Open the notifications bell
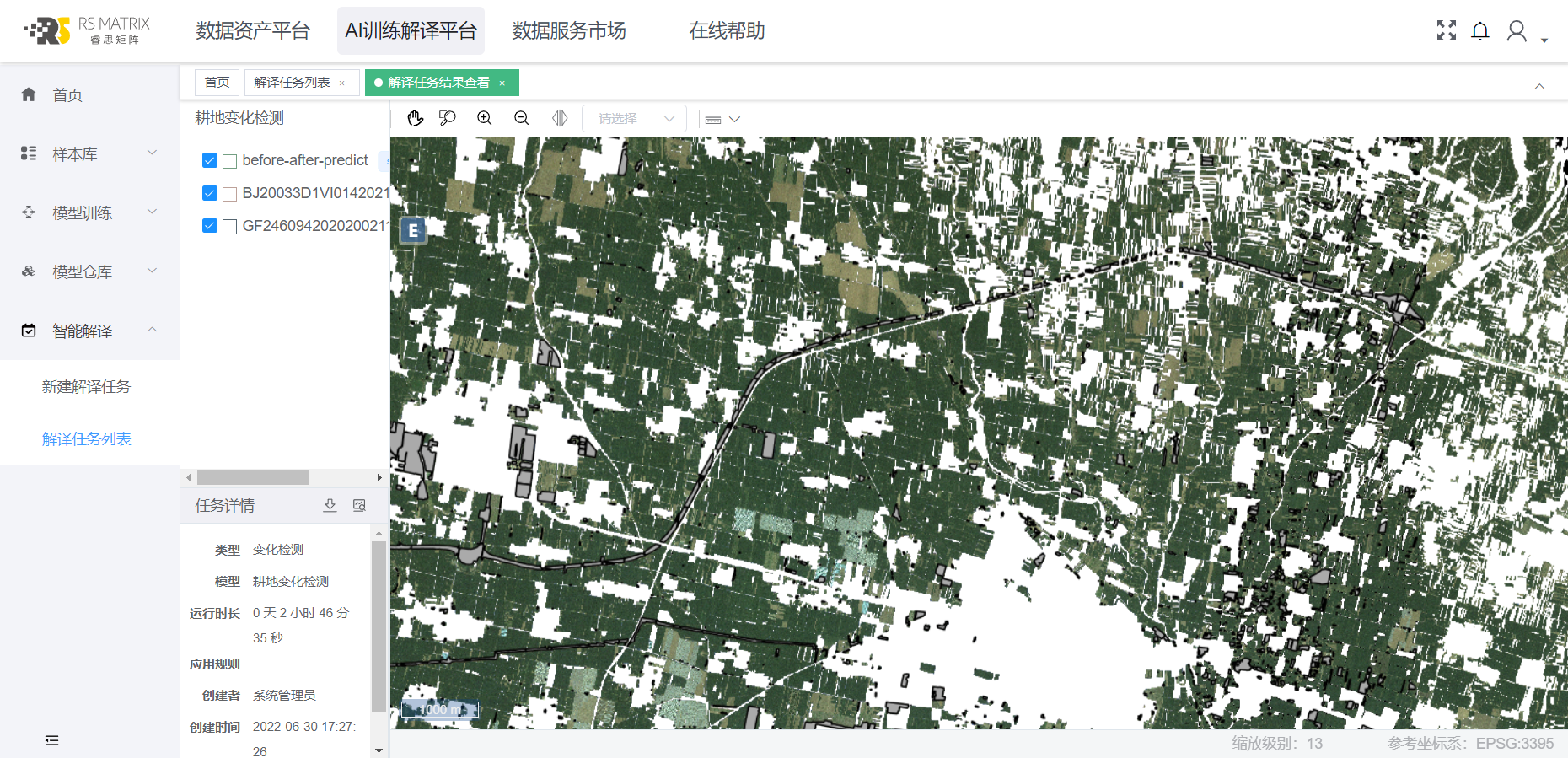The width and height of the screenshot is (1568, 758). pos(1480,31)
